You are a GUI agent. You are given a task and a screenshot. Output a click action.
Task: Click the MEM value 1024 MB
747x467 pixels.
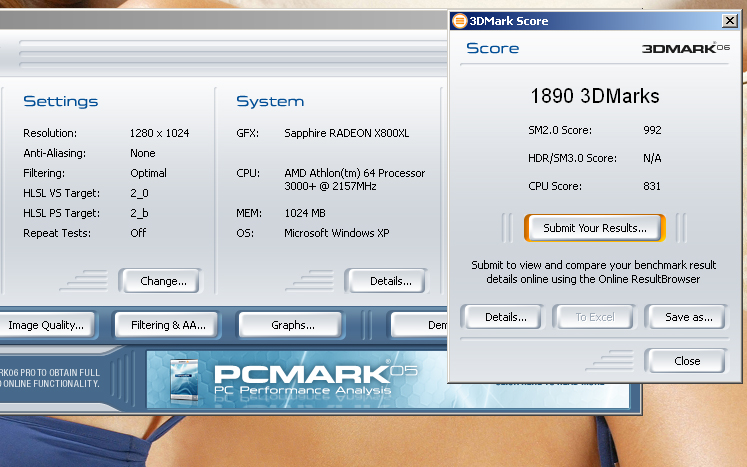[305, 213]
